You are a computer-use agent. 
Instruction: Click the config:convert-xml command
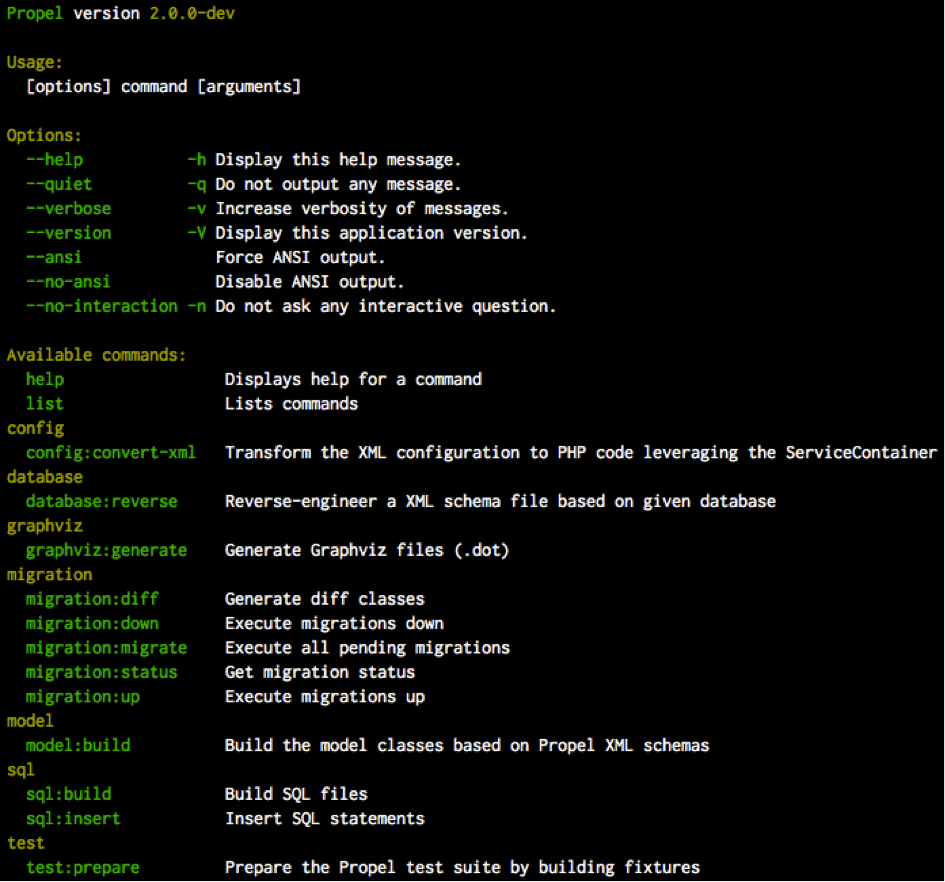(111, 453)
